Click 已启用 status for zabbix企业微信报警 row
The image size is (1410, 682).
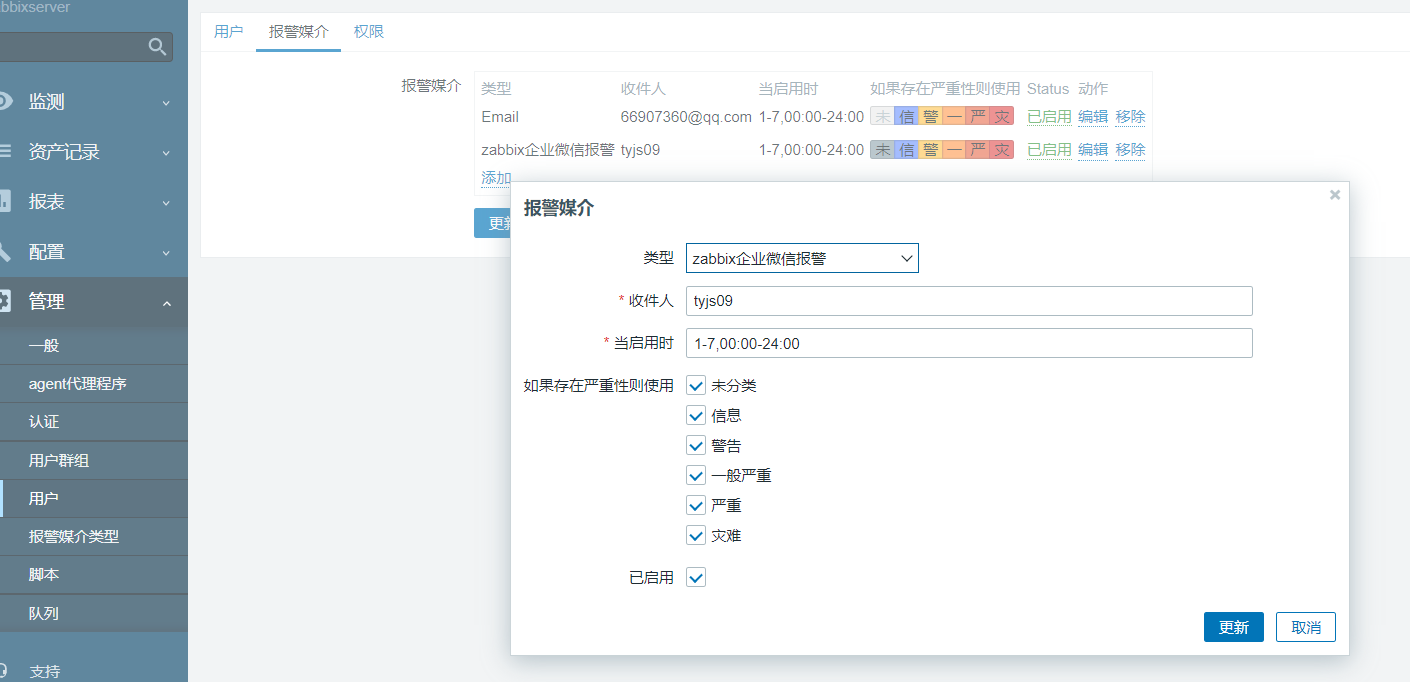1049,149
